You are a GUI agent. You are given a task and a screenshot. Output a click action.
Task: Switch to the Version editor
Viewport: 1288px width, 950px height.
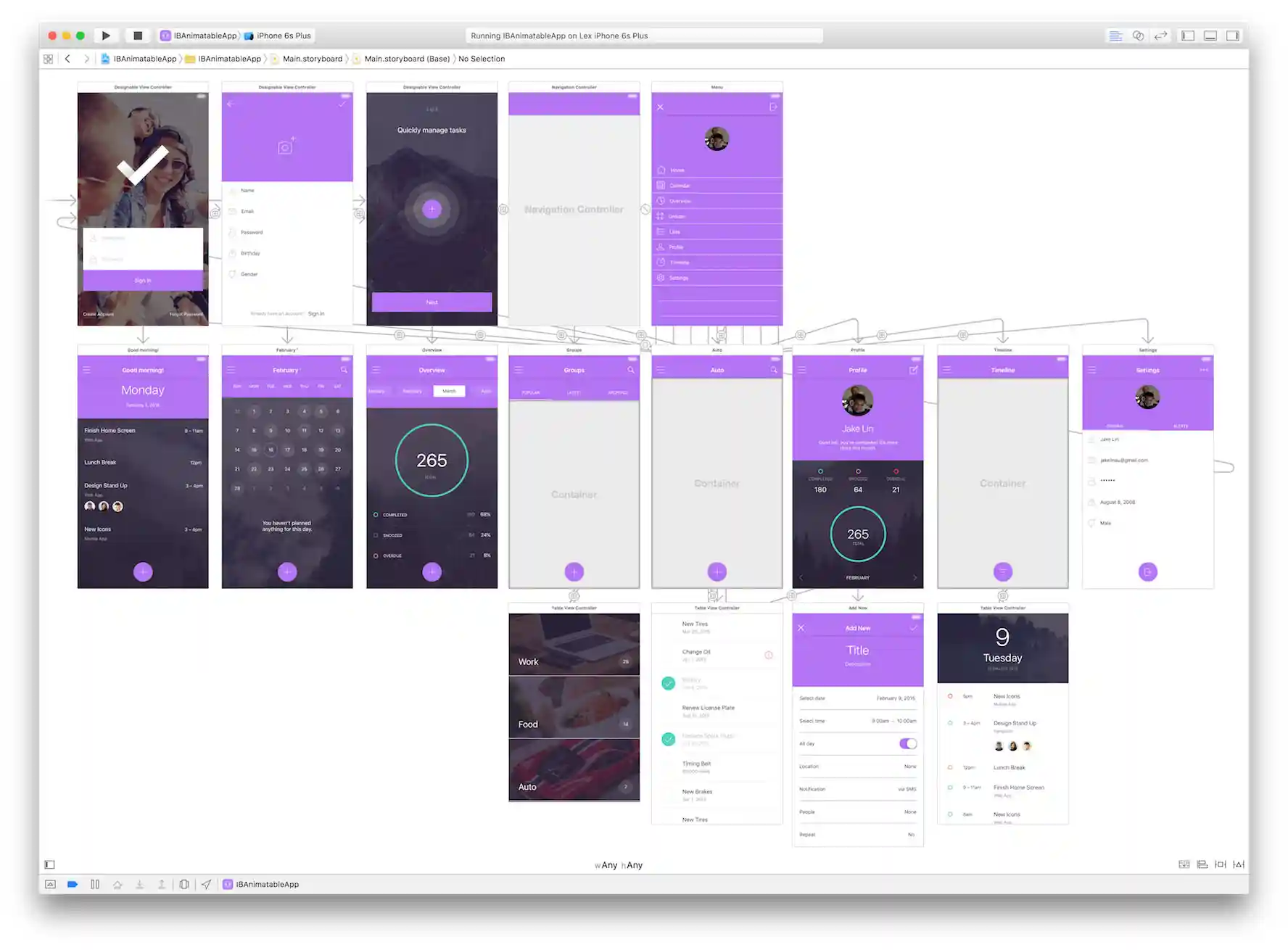point(1161,35)
